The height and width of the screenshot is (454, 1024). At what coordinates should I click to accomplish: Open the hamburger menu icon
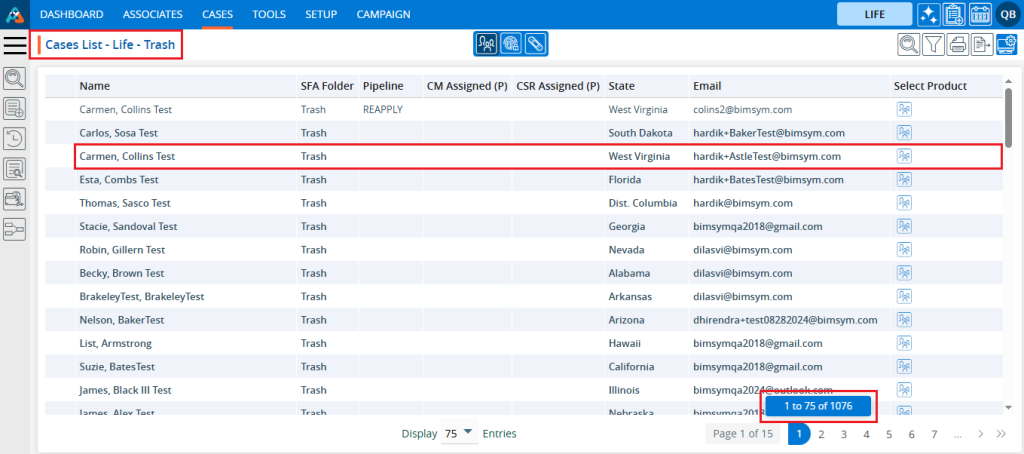coord(15,45)
